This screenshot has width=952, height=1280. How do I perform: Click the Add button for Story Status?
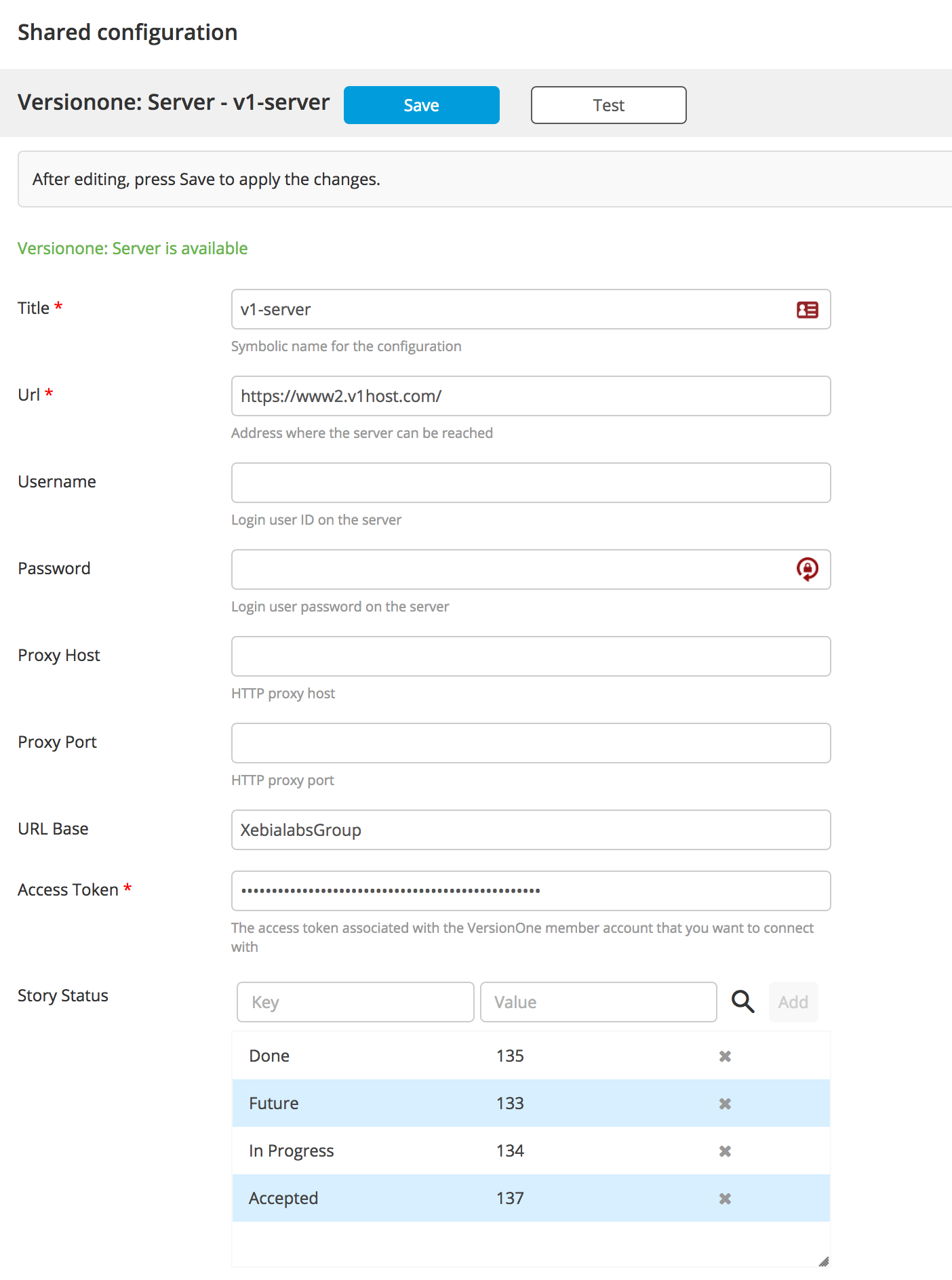793,1002
